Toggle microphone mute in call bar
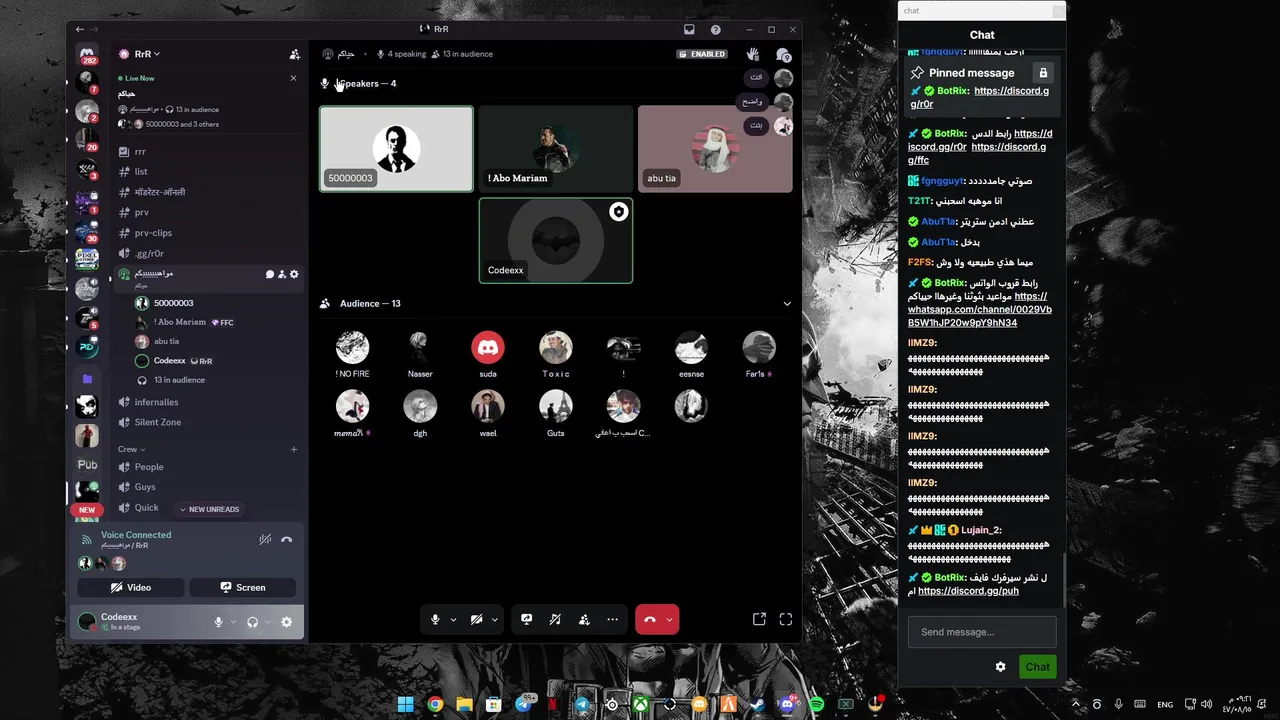 435,619
